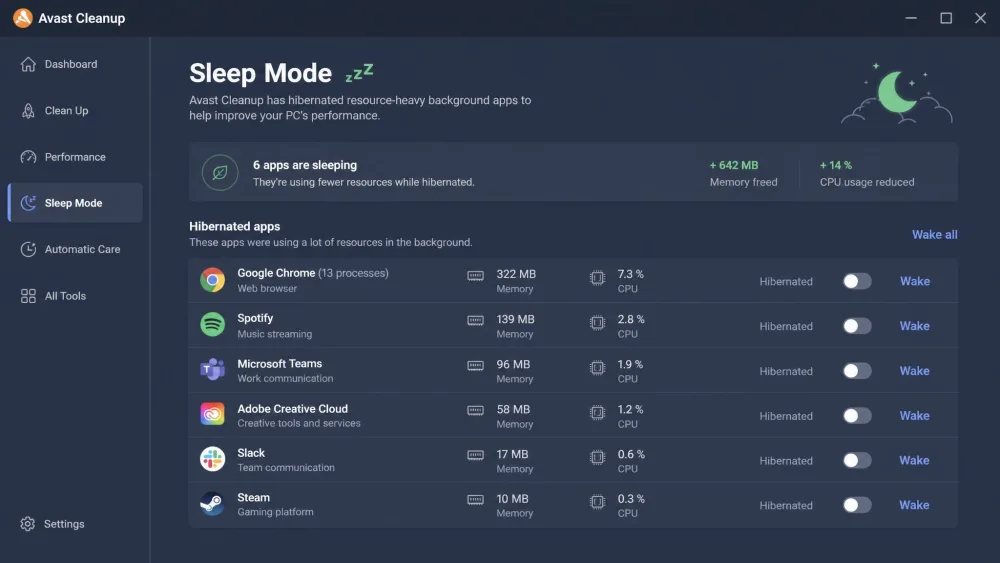1000x563 pixels.
Task: Click the Adobe Creative Cloud app icon
Action: (x=212, y=414)
